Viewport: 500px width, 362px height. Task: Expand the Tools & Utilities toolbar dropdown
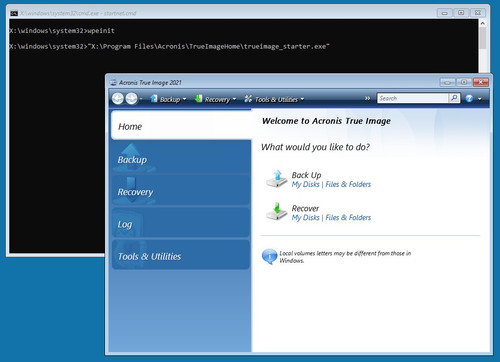tap(302, 99)
